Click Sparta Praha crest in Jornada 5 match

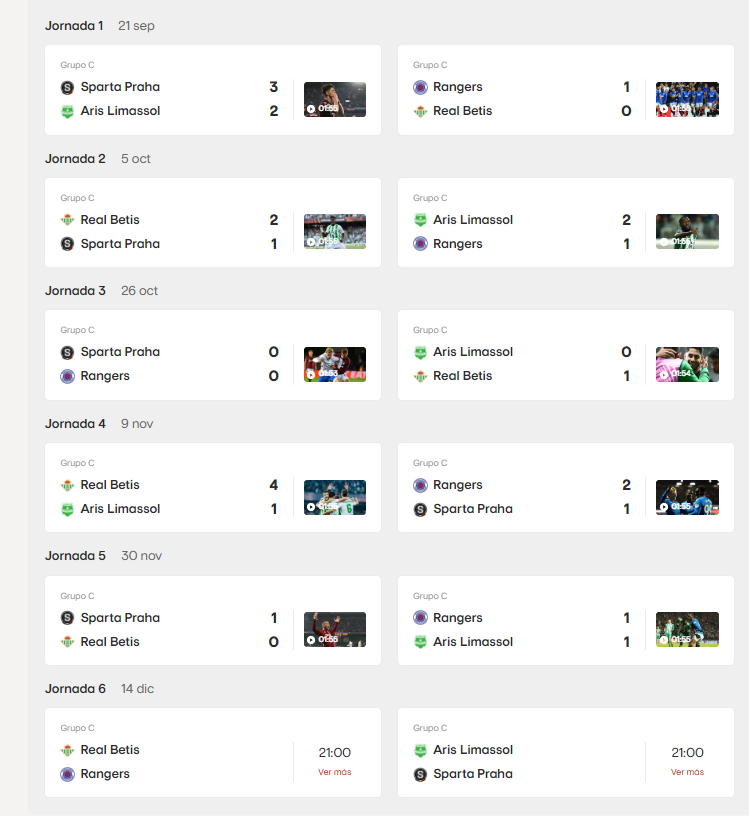[67, 618]
